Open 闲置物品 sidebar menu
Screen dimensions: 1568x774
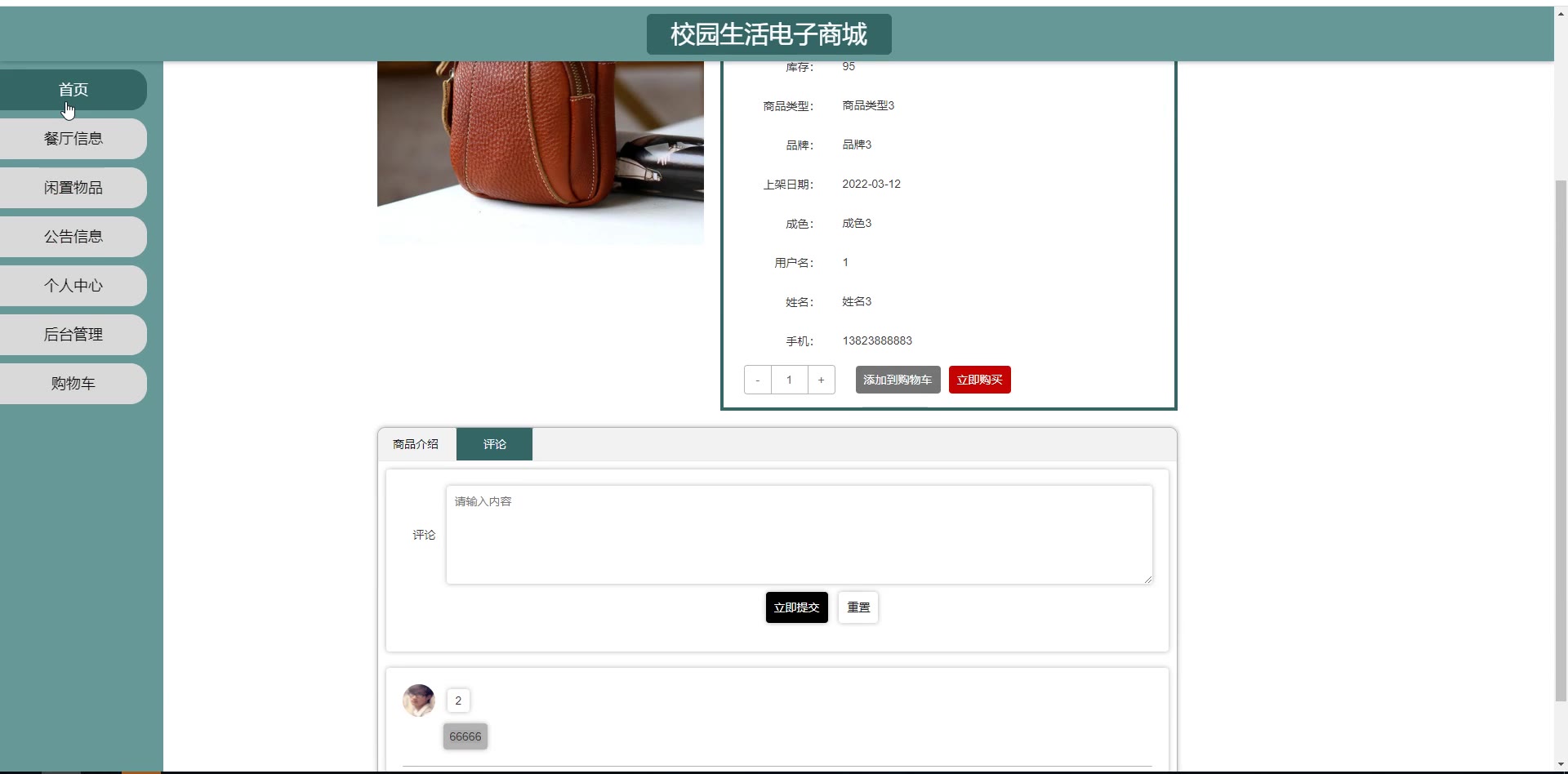tap(73, 188)
